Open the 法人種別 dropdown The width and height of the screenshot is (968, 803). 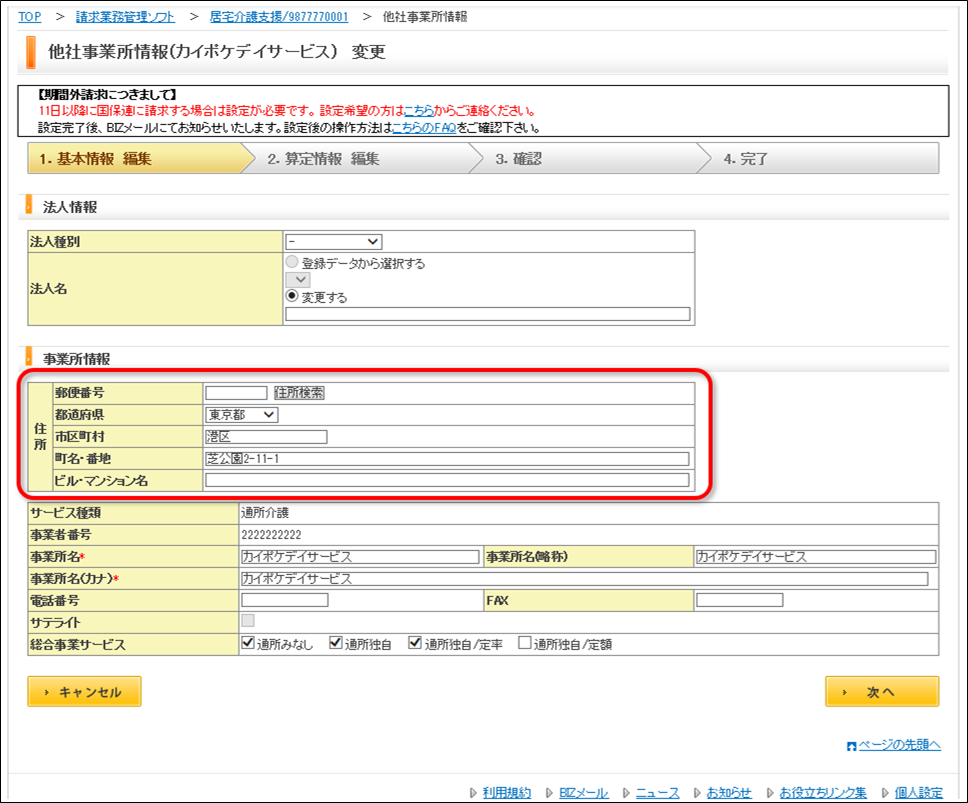[x=333, y=242]
